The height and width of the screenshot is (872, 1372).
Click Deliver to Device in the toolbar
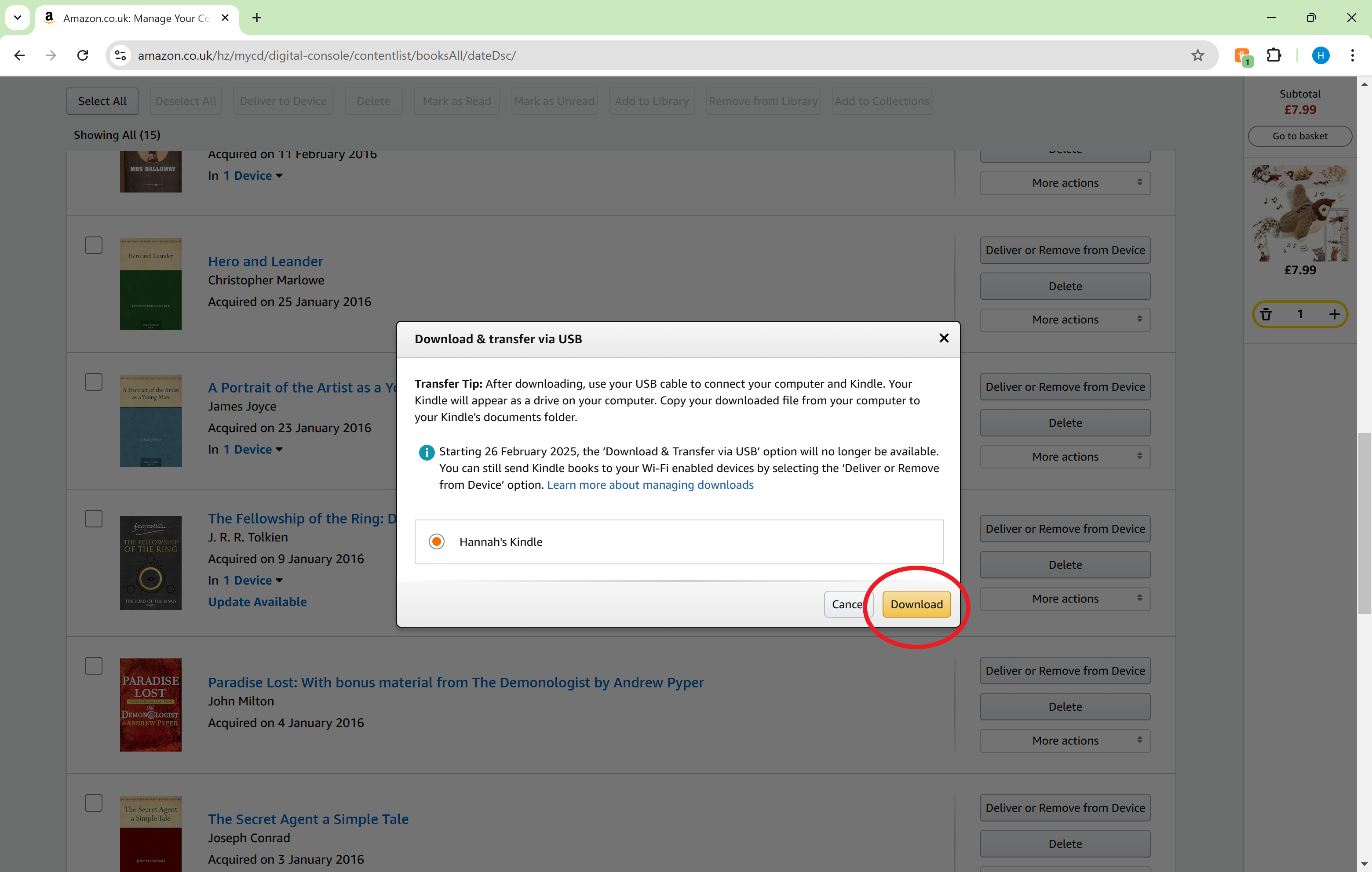tap(283, 101)
